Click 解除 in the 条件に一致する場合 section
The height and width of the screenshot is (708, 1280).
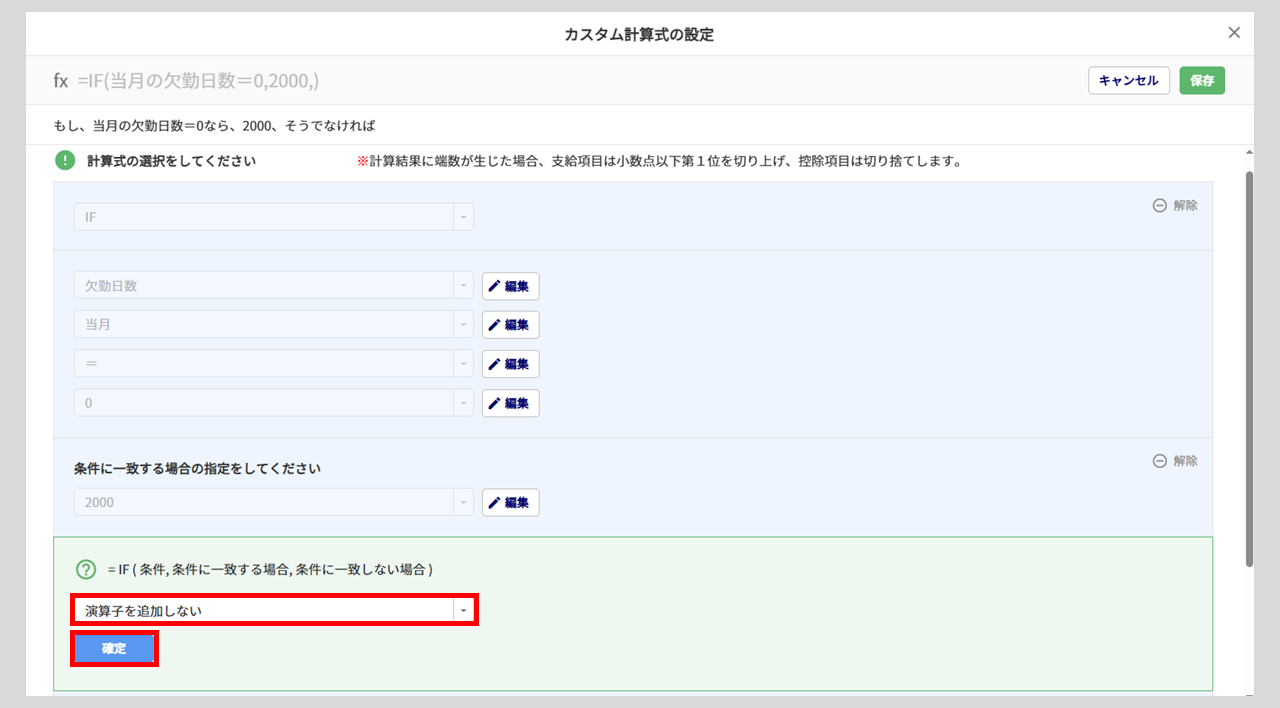pyautogui.click(x=1185, y=461)
